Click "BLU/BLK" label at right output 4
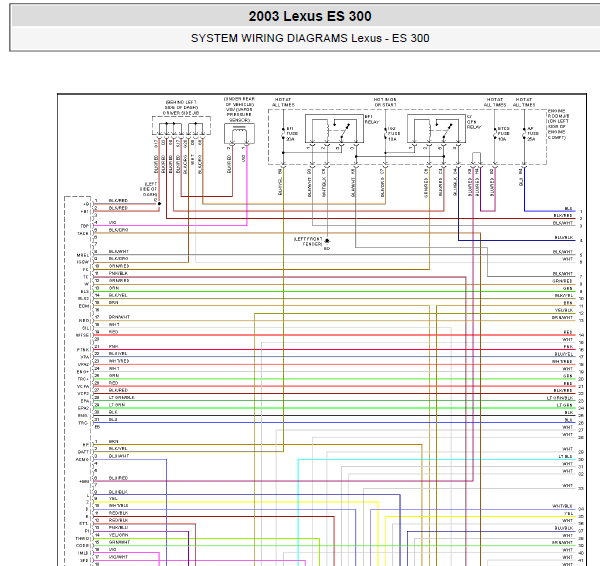 click(x=564, y=238)
